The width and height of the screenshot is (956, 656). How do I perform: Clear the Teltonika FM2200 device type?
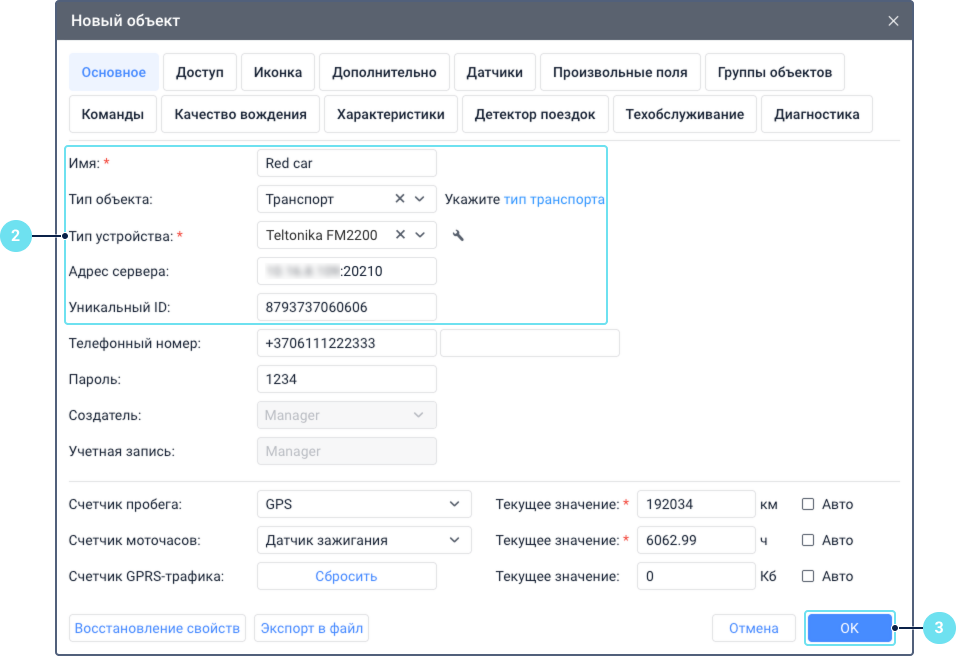(400, 235)
